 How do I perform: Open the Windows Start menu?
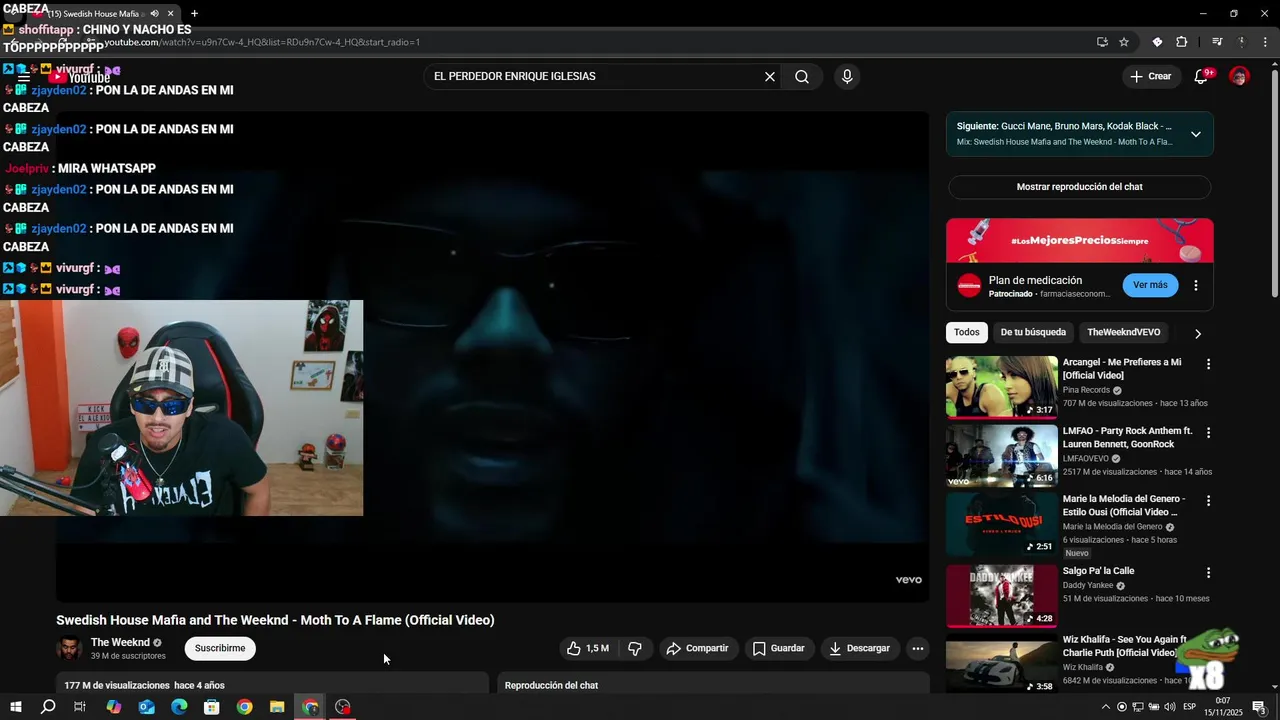(15, 707)
